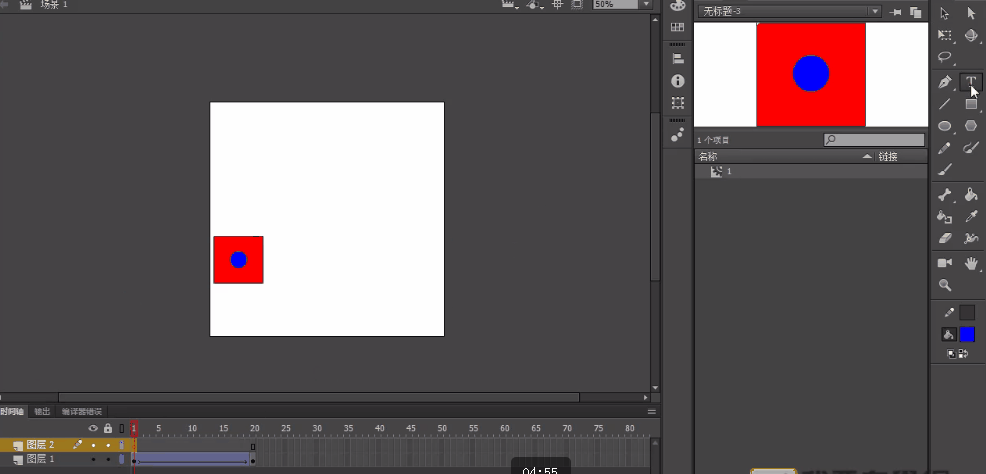Pin the current library button

click(895, 12)
